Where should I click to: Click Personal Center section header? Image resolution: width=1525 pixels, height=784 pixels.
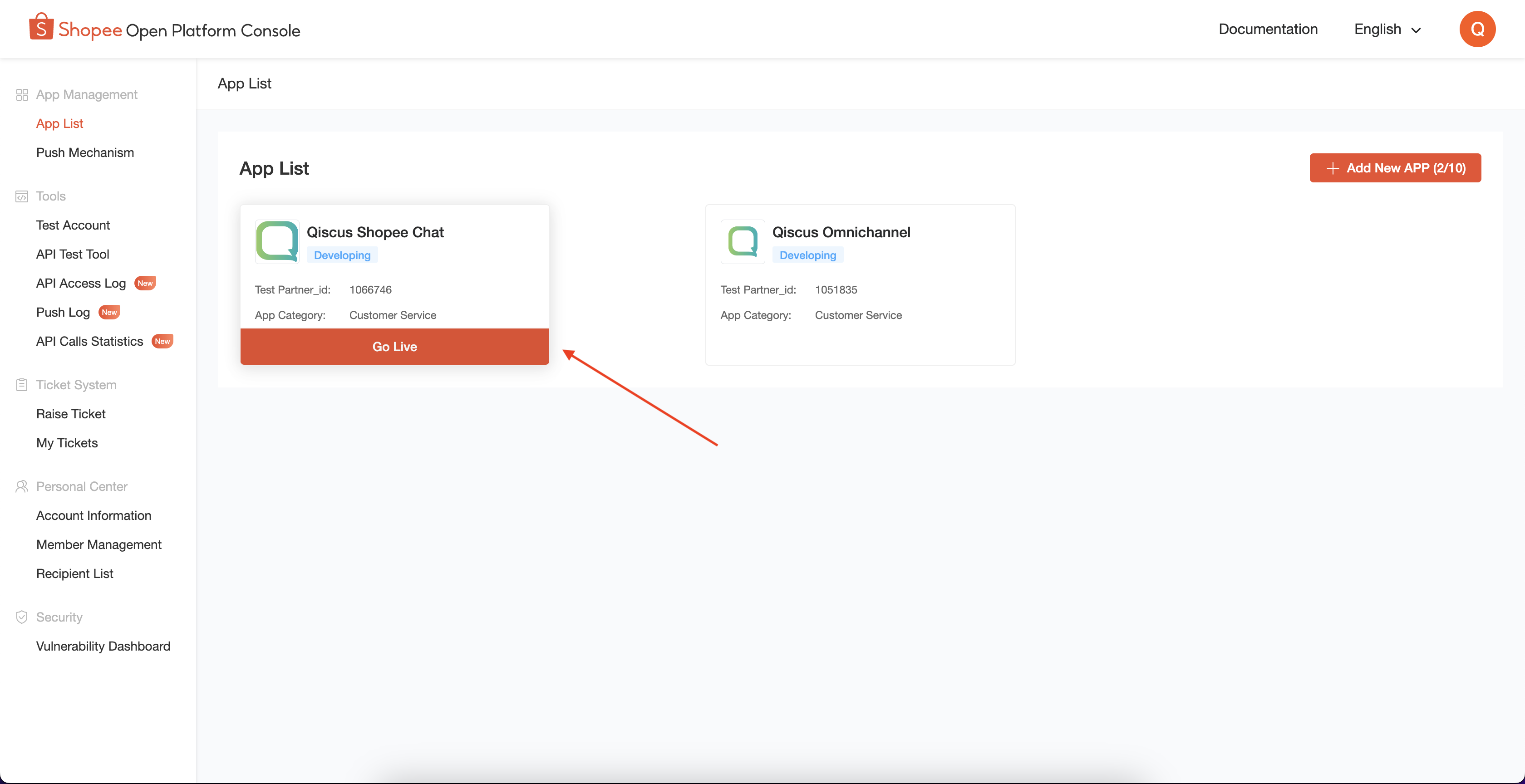(x=82, y=486)
